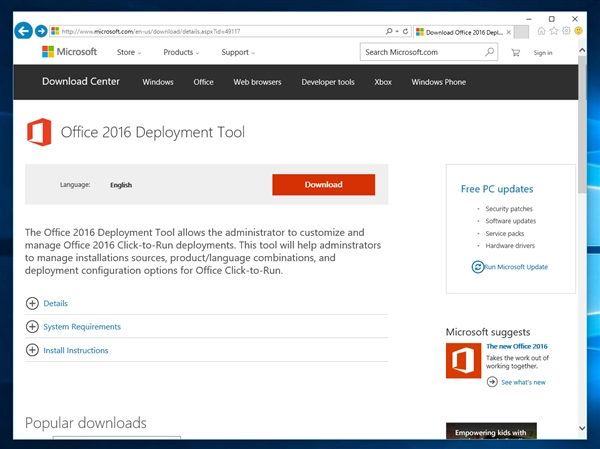The image size is (600, 449).
Task: Open Download Center home link
Action: point(81,81)
